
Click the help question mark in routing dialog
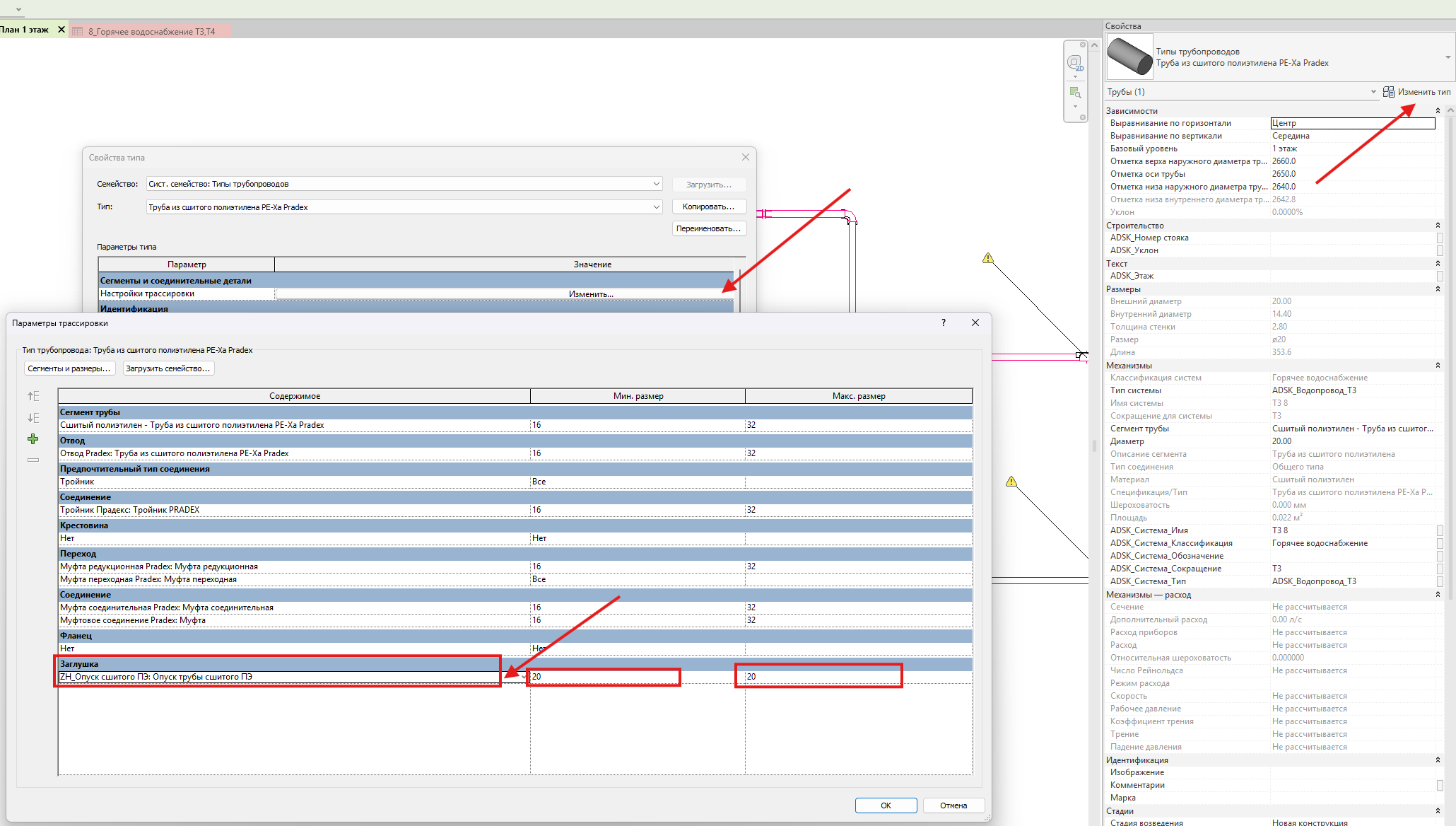(943, 322)
